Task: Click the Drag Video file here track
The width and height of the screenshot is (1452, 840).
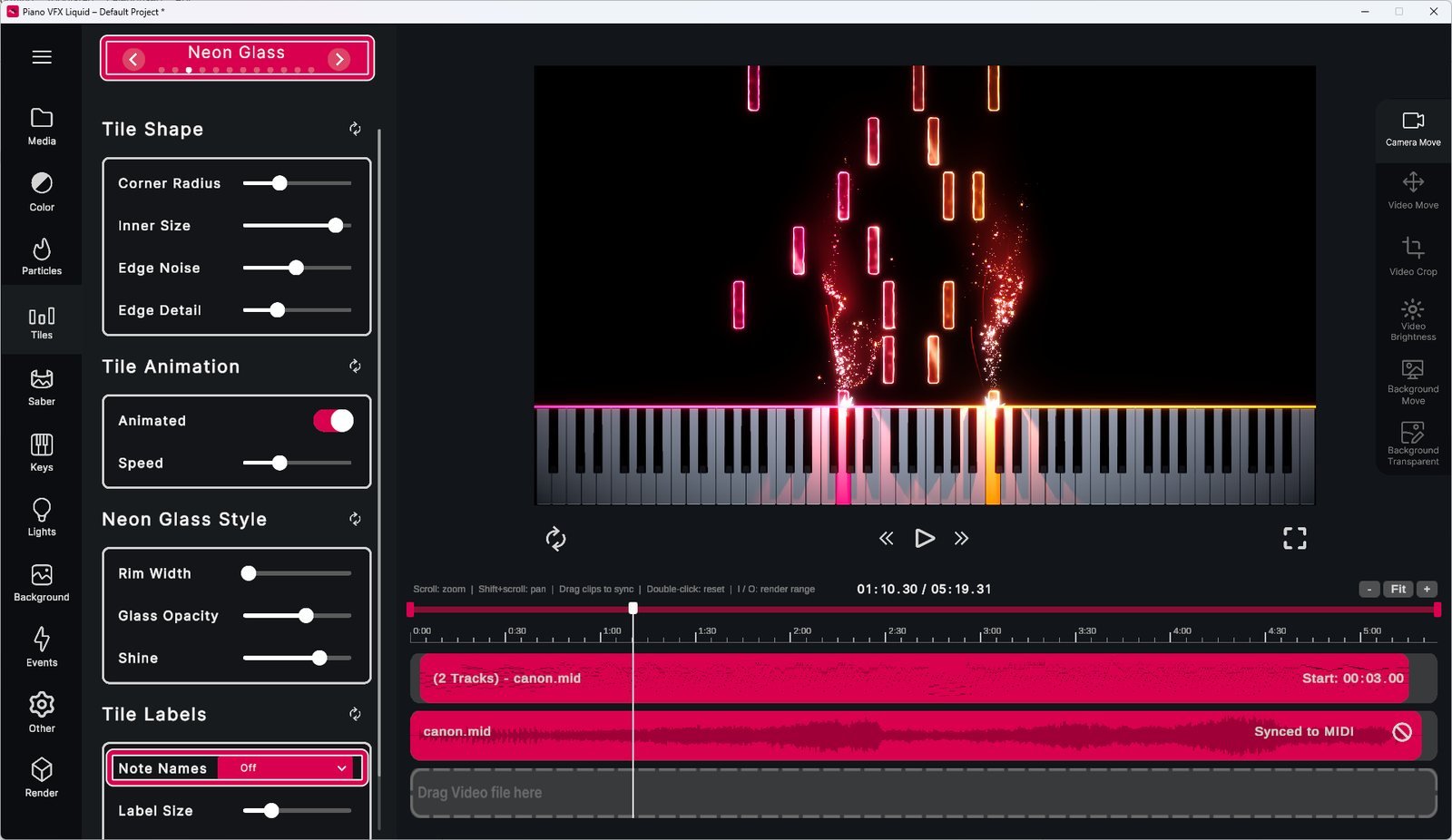Action: (x=924, y=793)
